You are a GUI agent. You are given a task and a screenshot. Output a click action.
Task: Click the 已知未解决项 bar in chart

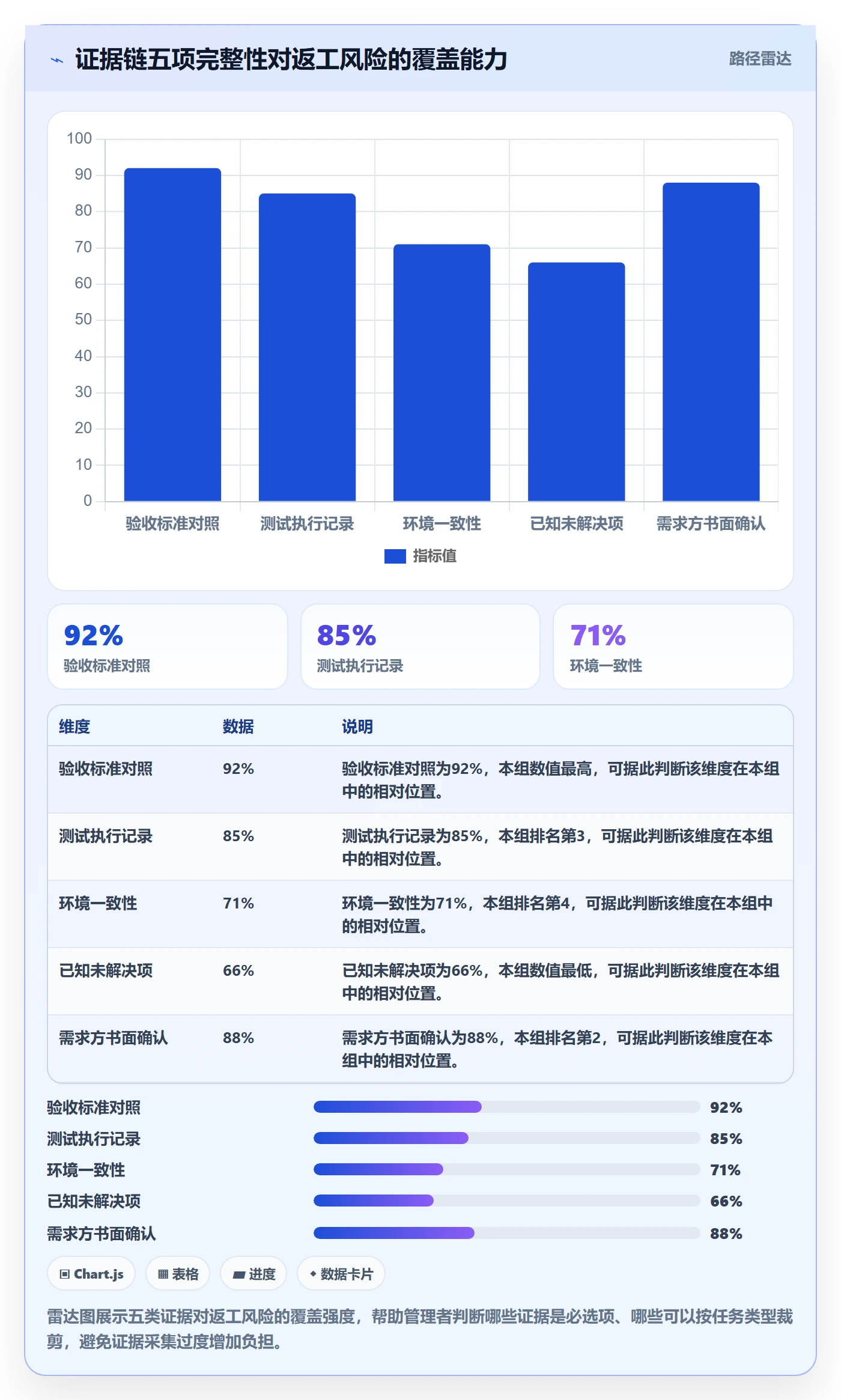pyautogui.click(x=576, y=382)
